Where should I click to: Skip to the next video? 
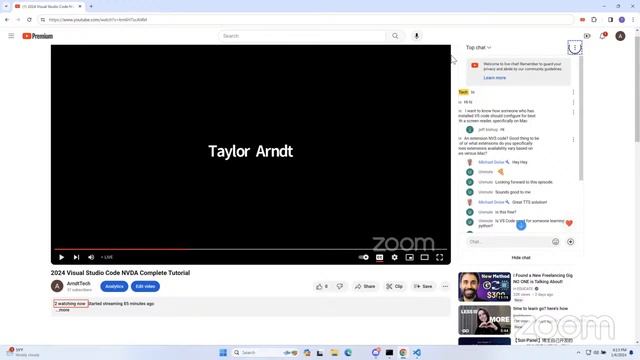click(76, 257)
